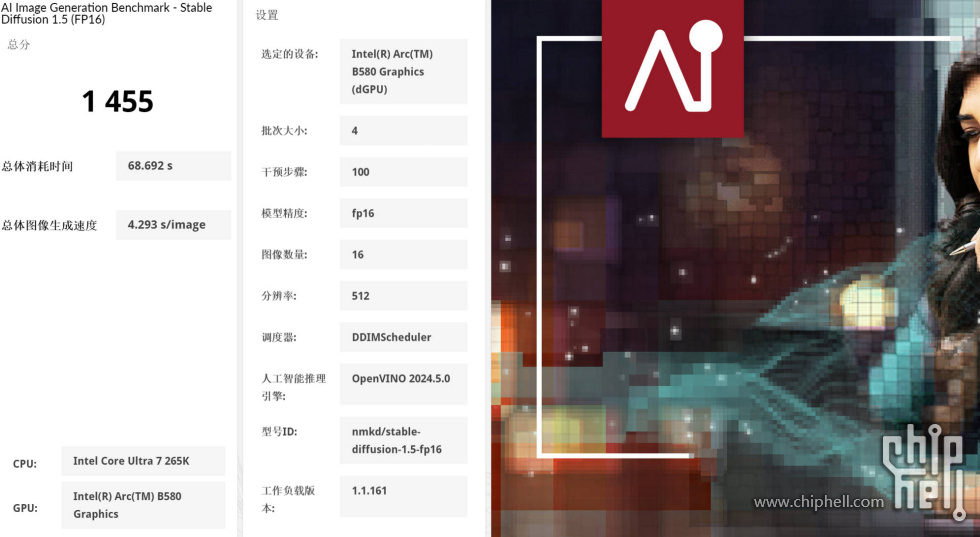Click the red AI benchmark logo
Viewport: 980px width, 537px height.
[x=672, y=68]
